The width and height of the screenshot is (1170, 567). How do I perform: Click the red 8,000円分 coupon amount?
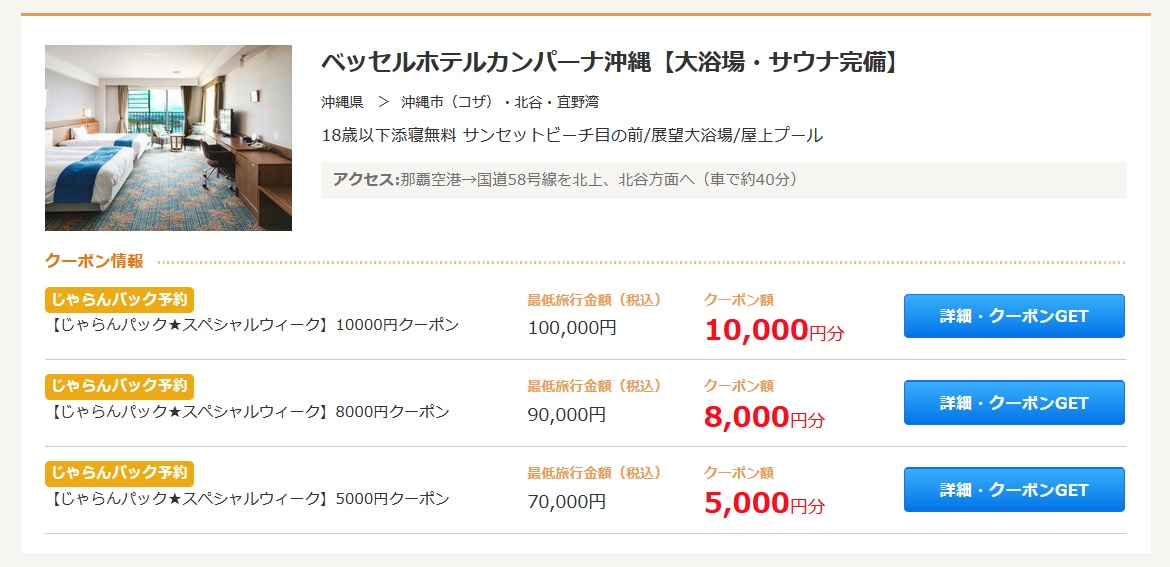[764, 416]
